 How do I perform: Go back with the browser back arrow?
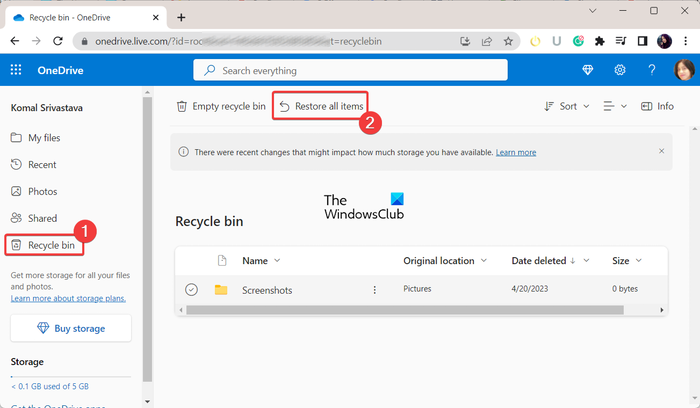click(x=15, y=41)
